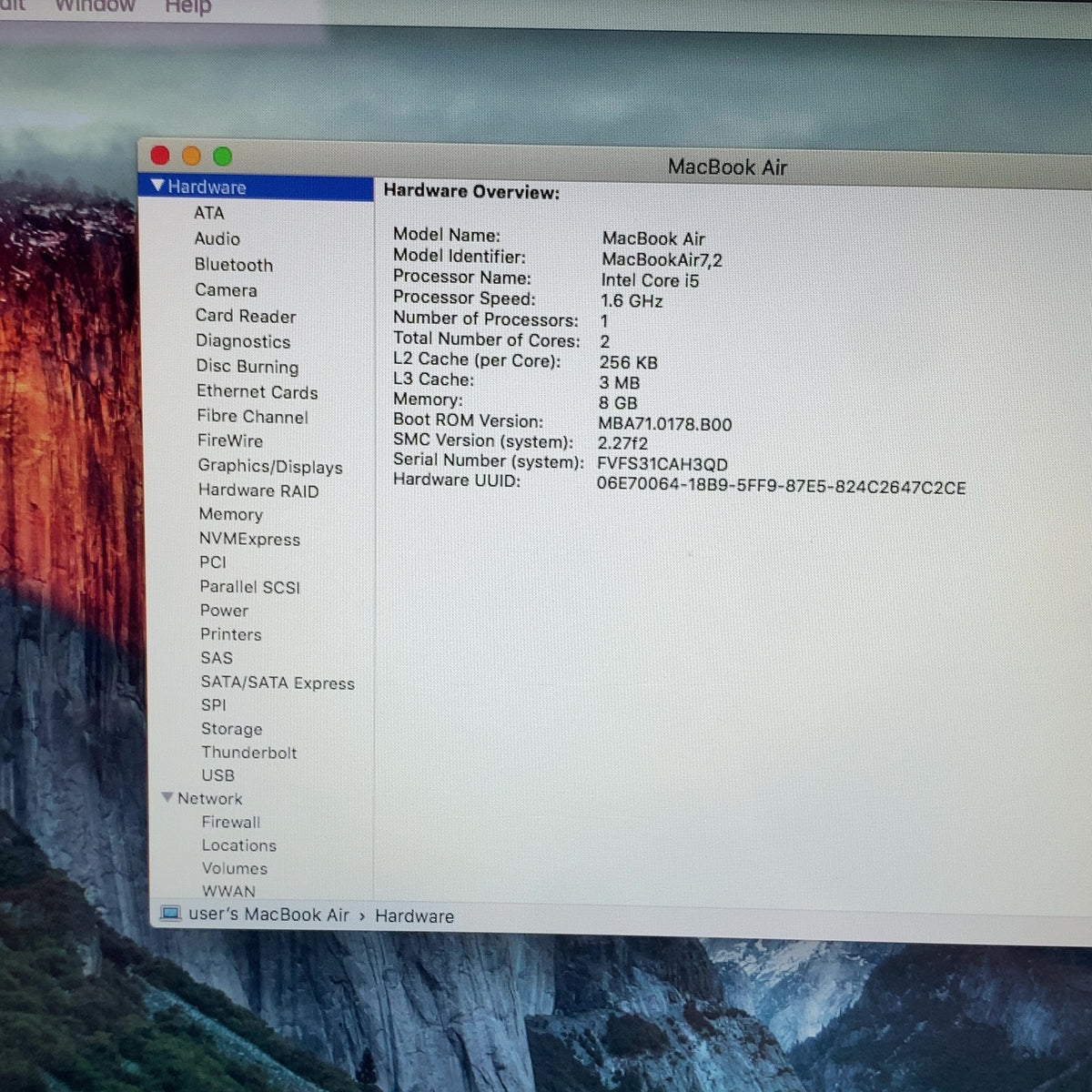
Task: Click the computer icon in path bar
Action: 170,913
